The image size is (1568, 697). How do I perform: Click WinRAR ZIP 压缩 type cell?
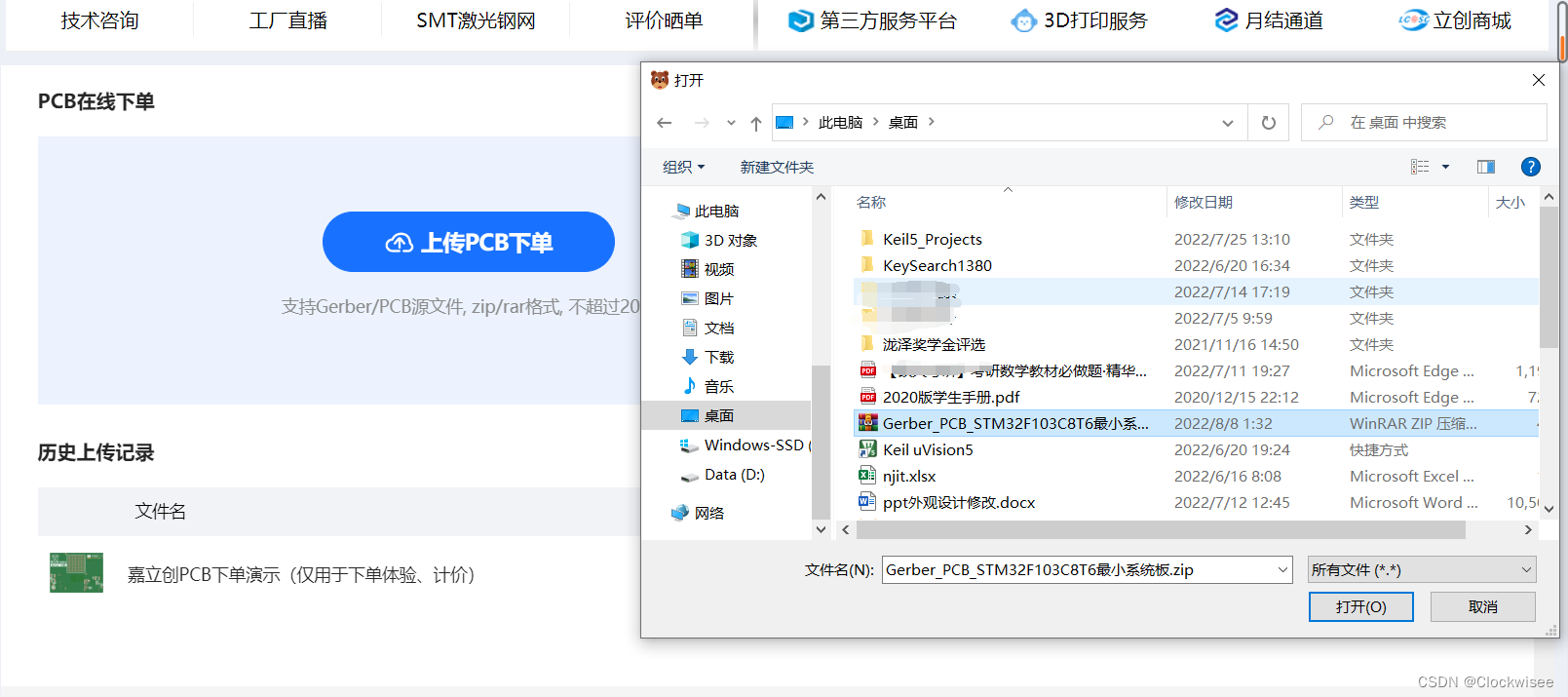click(1413, 423)
